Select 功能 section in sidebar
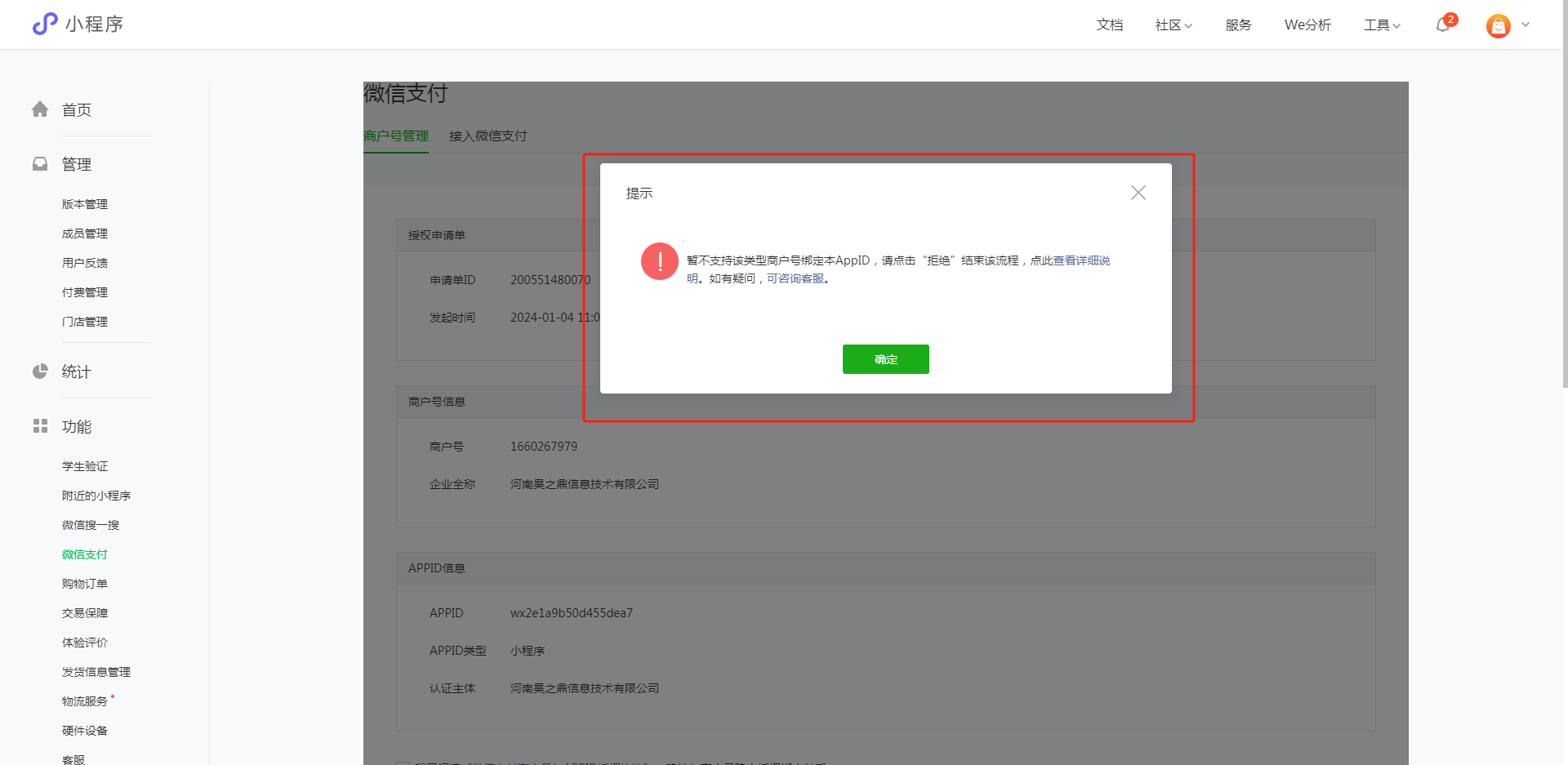 [x=77, y=427]
